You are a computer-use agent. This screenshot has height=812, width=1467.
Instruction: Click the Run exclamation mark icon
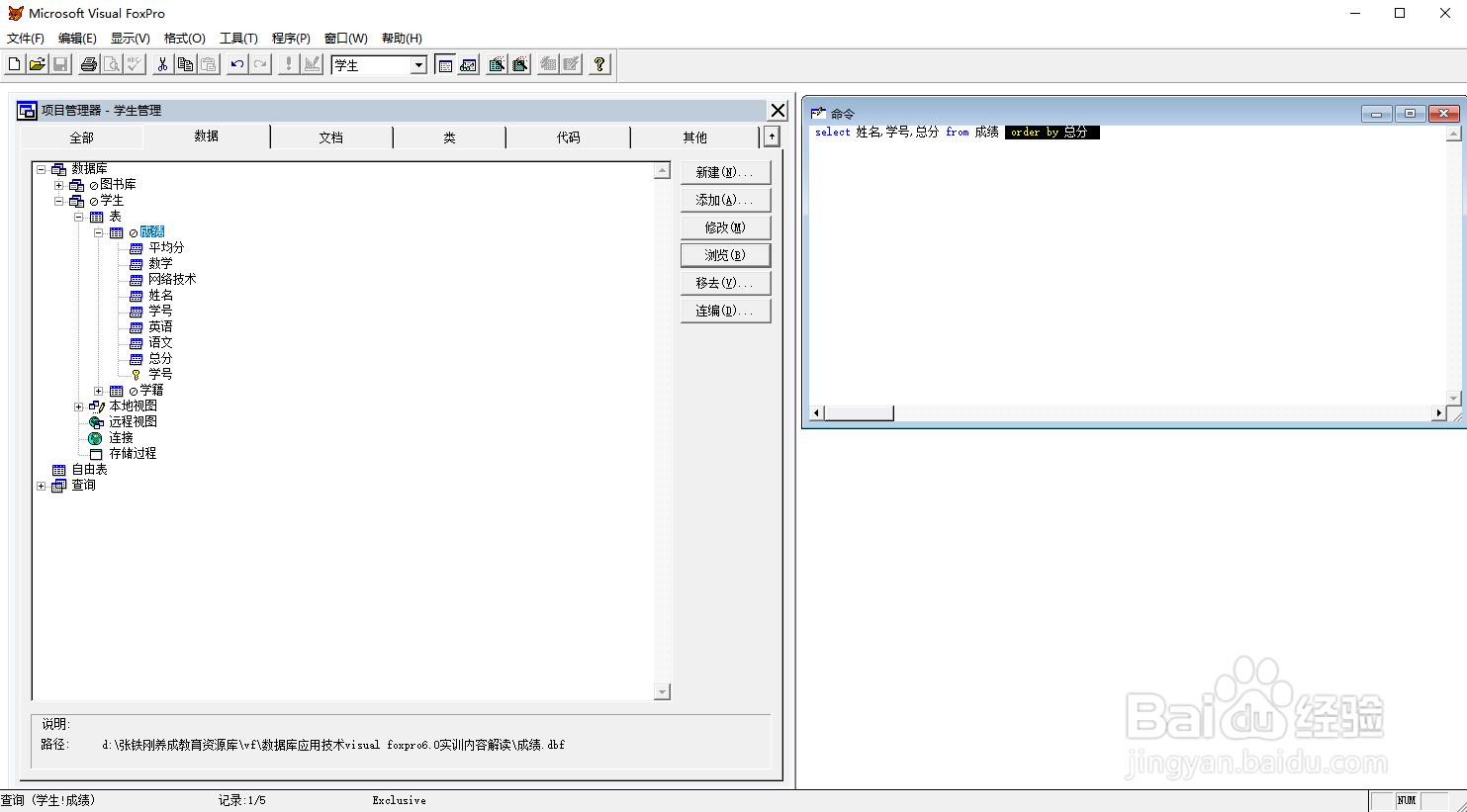click(x=289, y=64)
